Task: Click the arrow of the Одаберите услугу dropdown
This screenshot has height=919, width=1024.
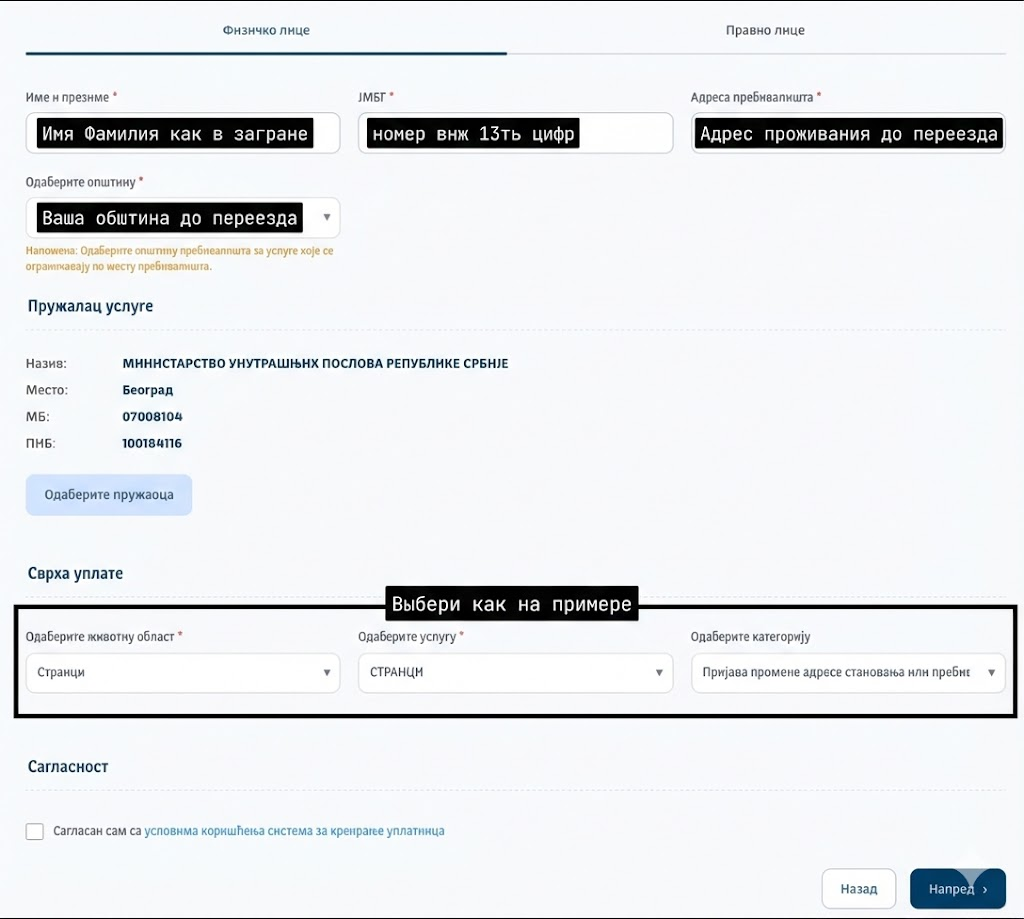Action: [x=659, y=673]
